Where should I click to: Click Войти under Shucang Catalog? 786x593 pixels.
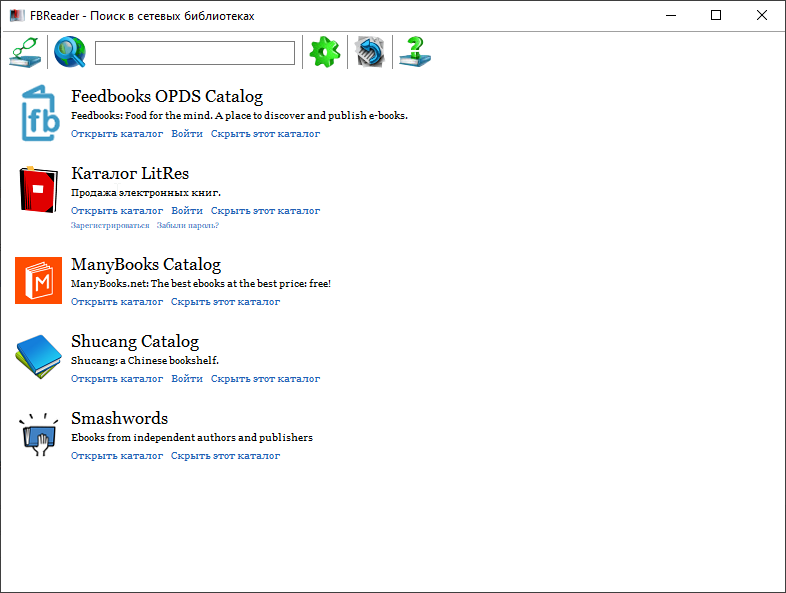(x=187, y=379)
